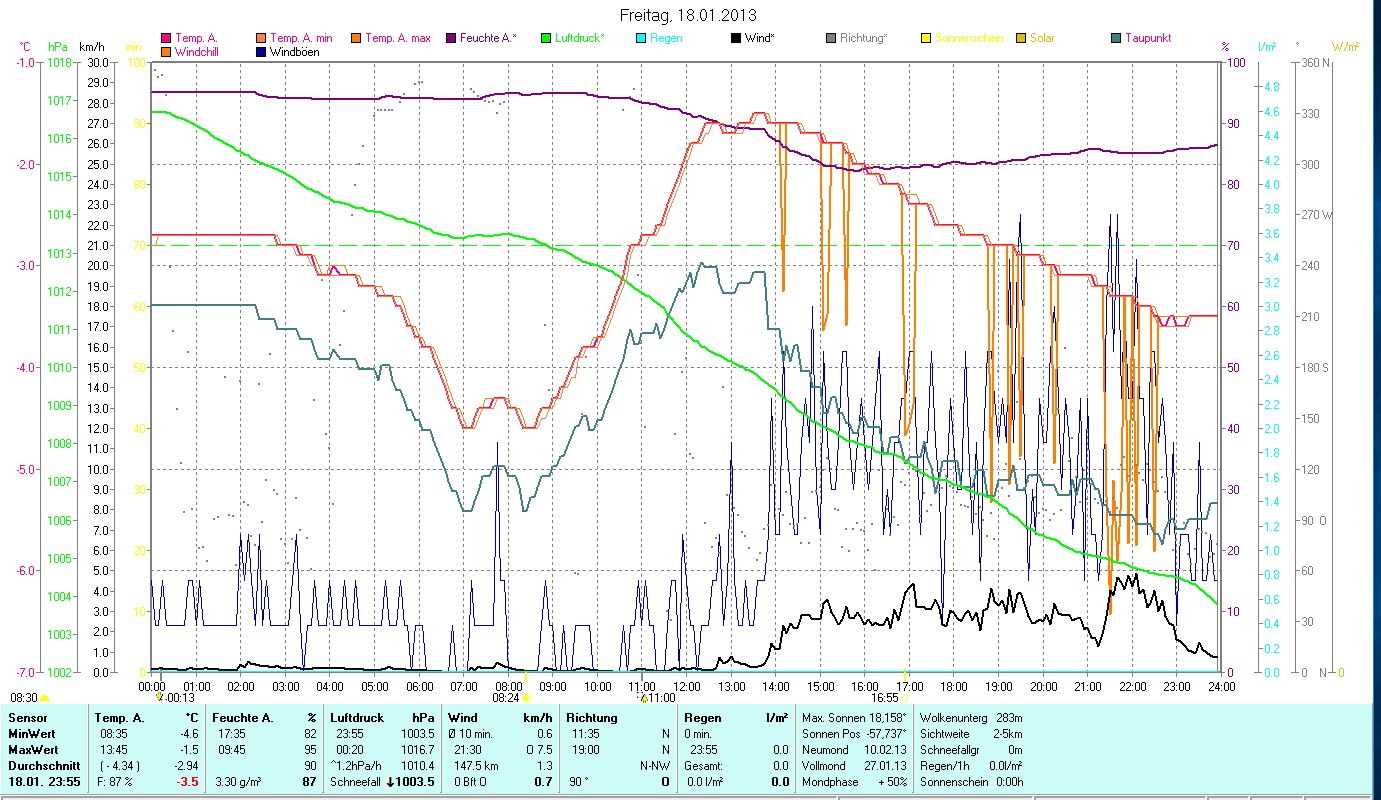Pick the purple Feuchte A.* legend swatch
This screenshot has width=1381, height=800.
tap(450, 38)
